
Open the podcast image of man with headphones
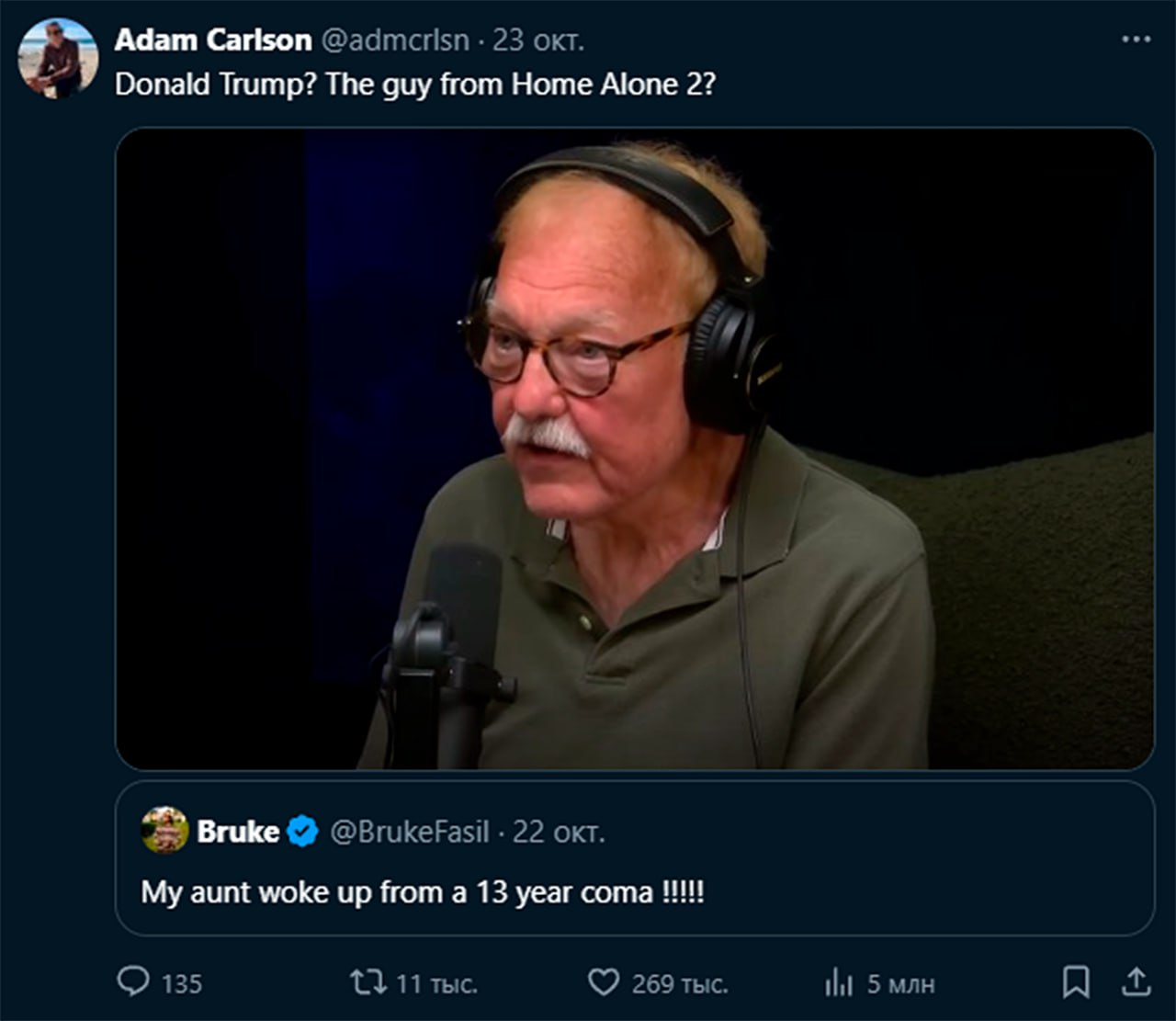click(634, 448)
